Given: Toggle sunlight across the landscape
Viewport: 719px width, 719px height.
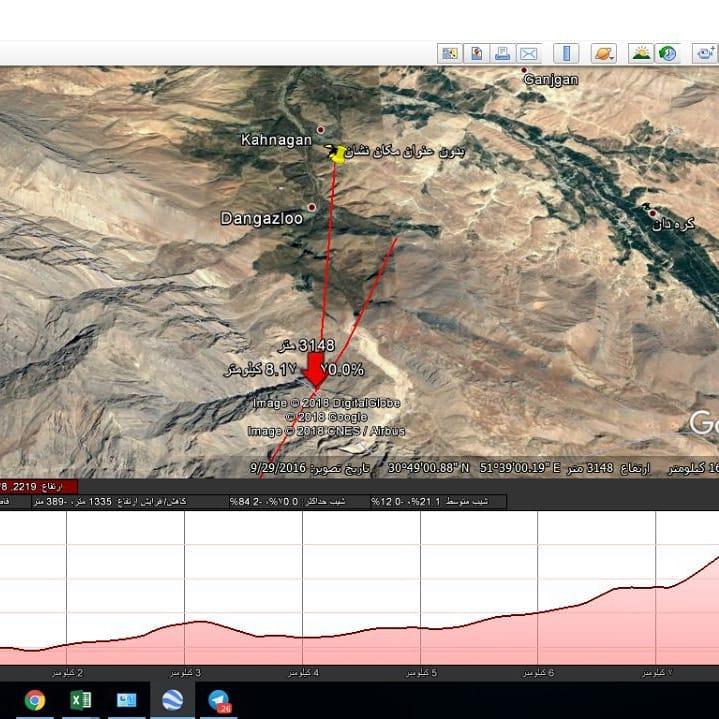Looking at the screenshot, I should [641, 53].
